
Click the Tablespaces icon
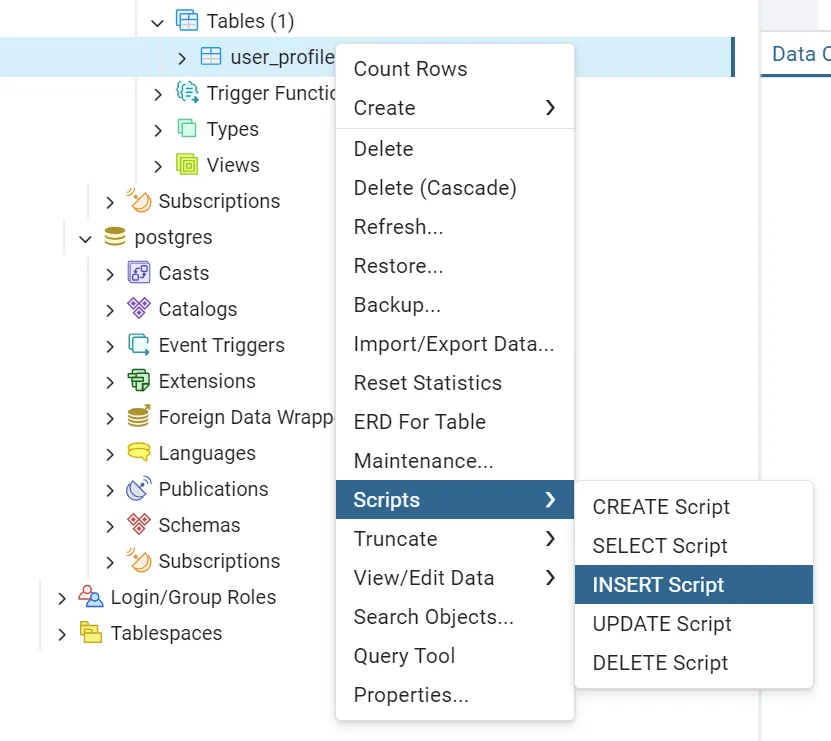91,632
